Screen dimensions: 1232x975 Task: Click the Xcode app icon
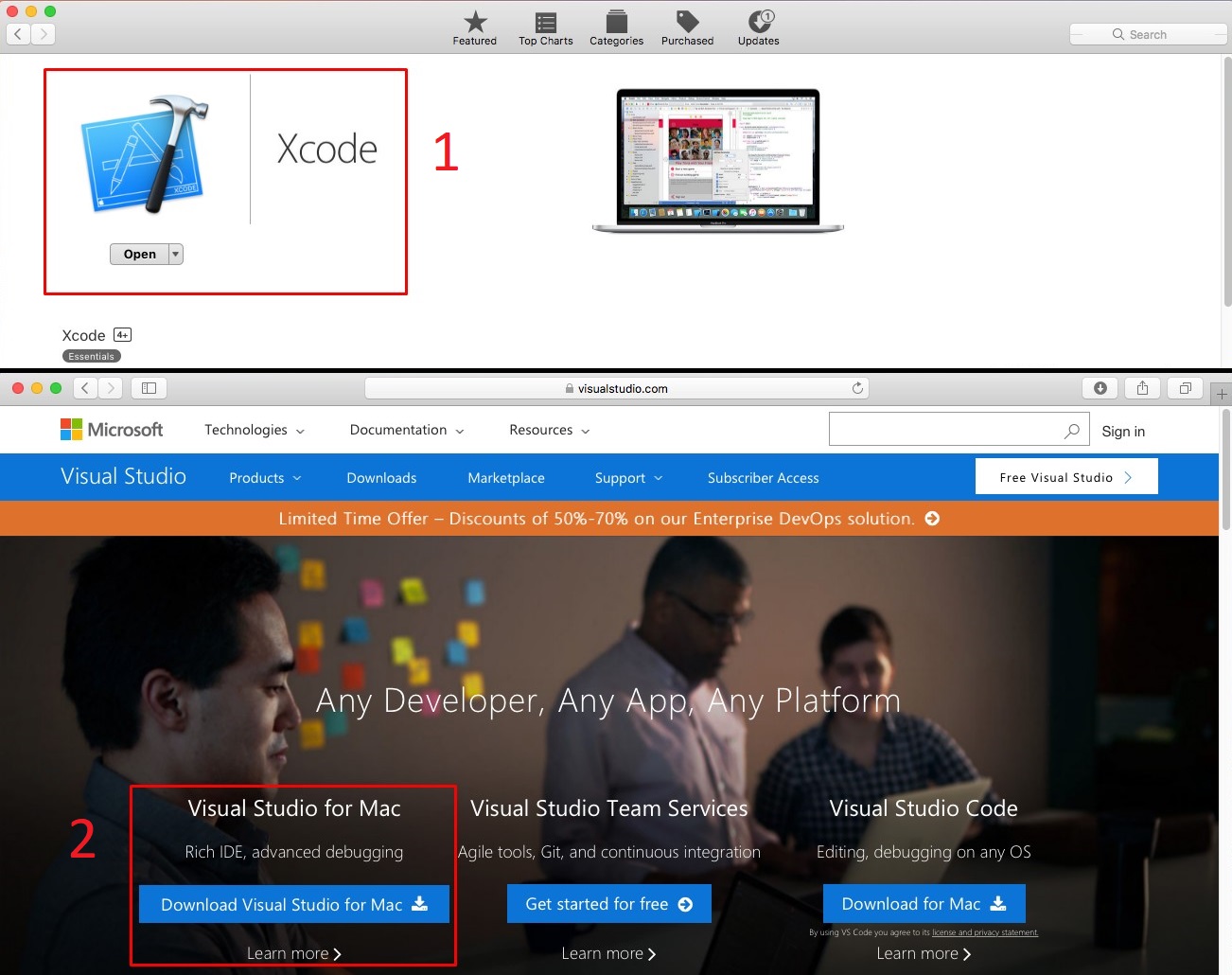pyautogui.click(x=145, y=154)
